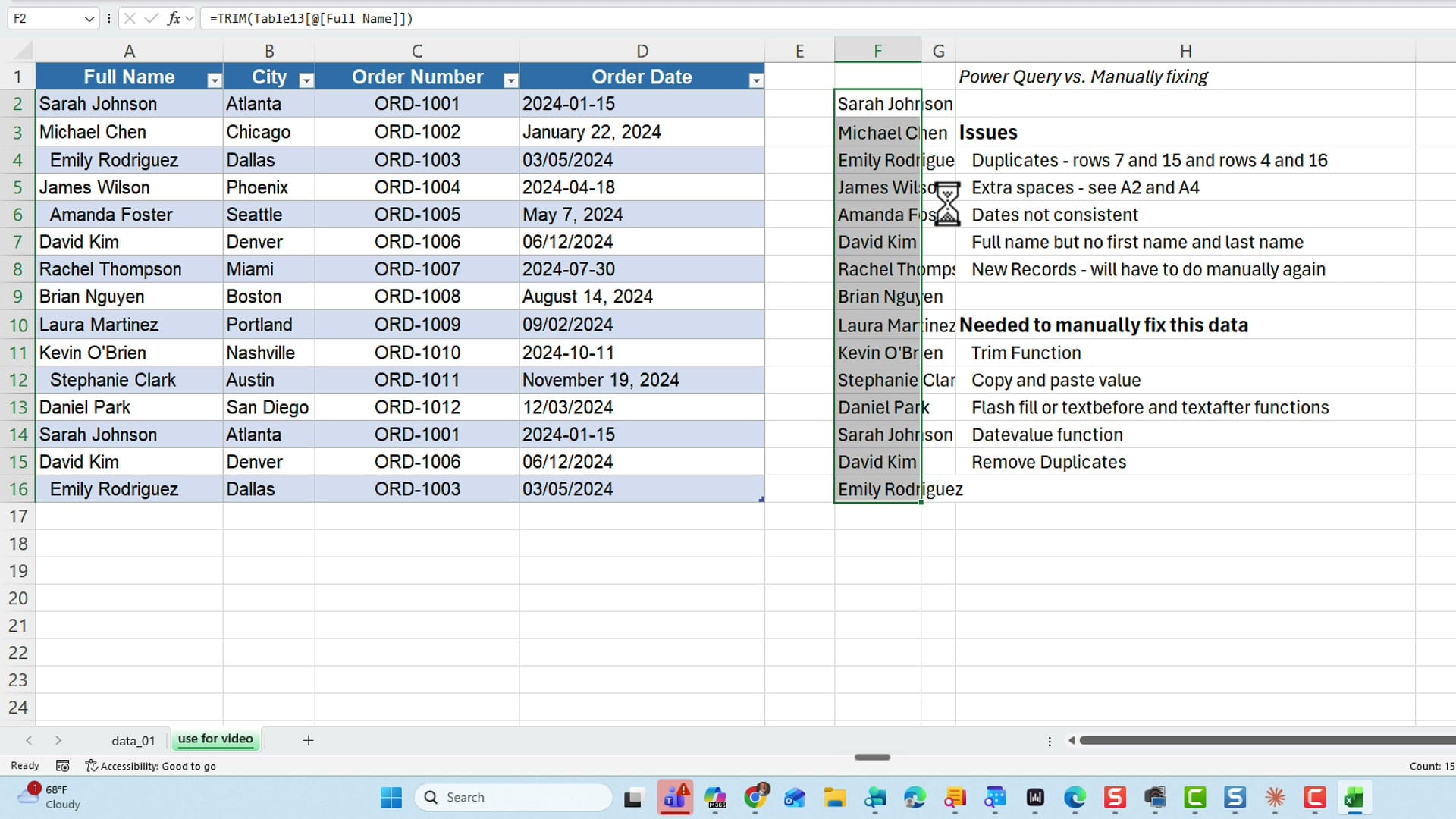This screenshot has height=819, width=1456.
Task: Open the Insert Function fx button
Action: point(174,19)
